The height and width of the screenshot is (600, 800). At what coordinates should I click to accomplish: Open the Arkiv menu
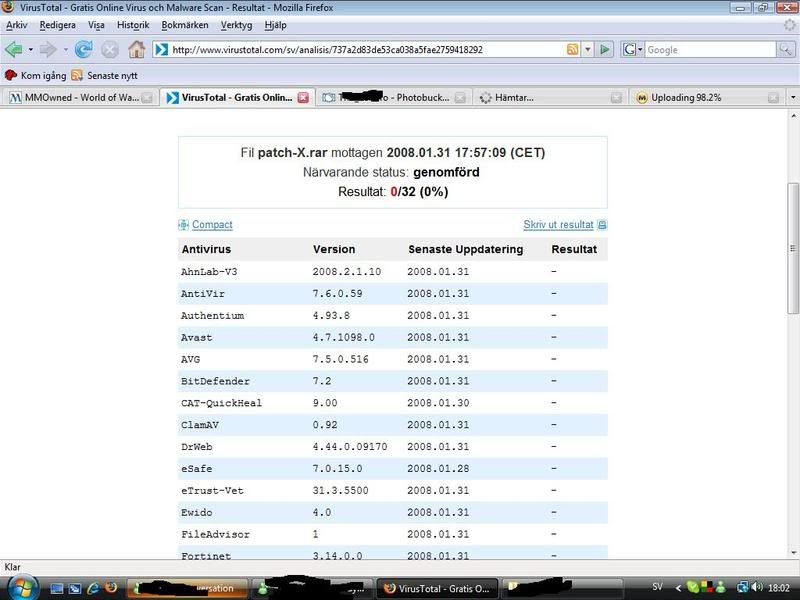16,25
